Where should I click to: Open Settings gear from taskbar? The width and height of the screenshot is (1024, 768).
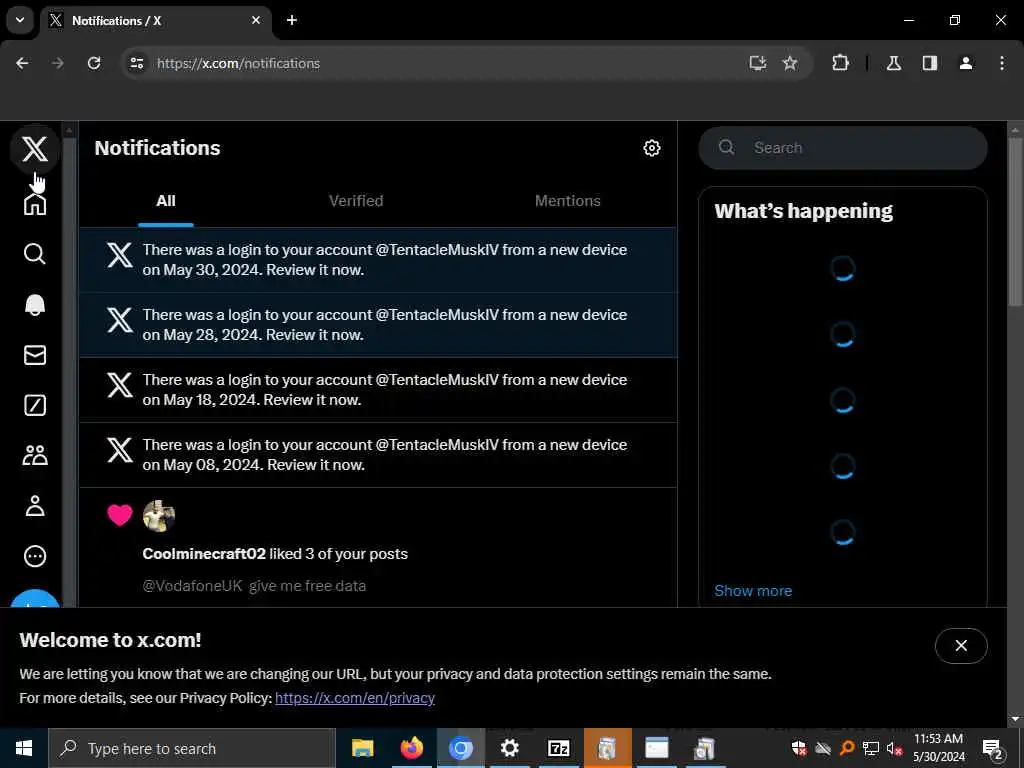click(509, 748)
